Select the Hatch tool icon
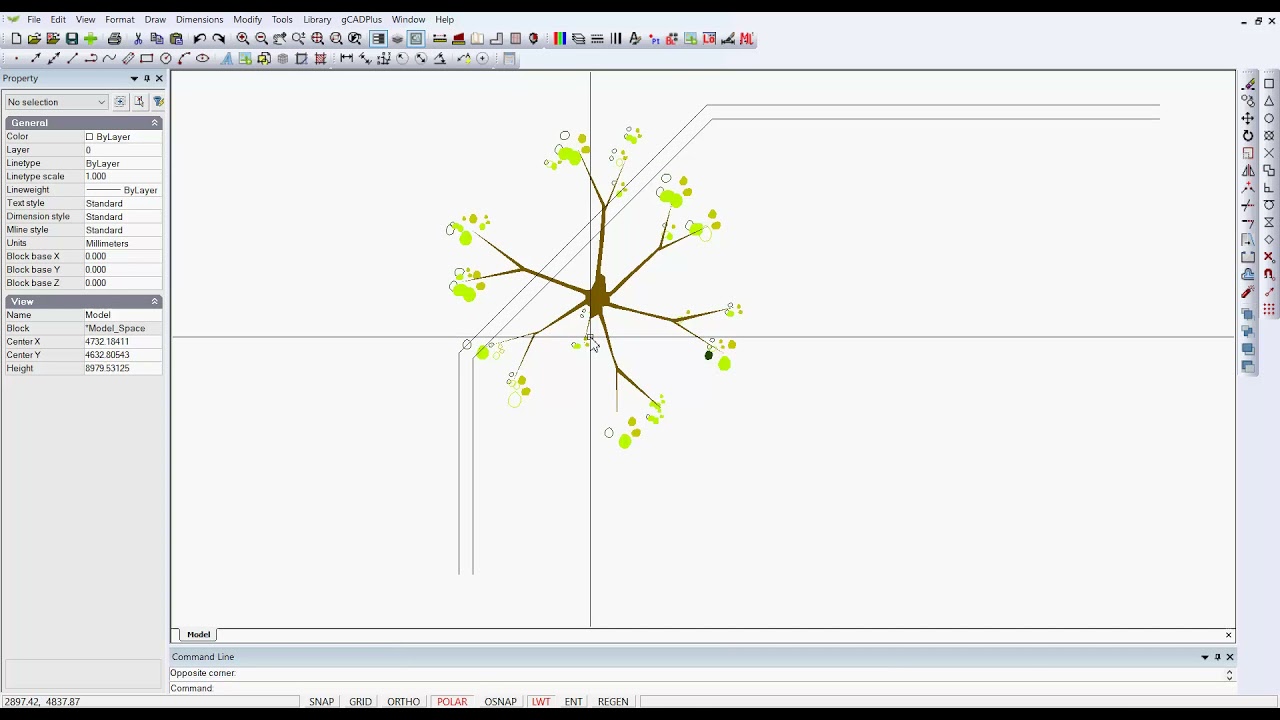The image size is (1280, 720). 321,59
